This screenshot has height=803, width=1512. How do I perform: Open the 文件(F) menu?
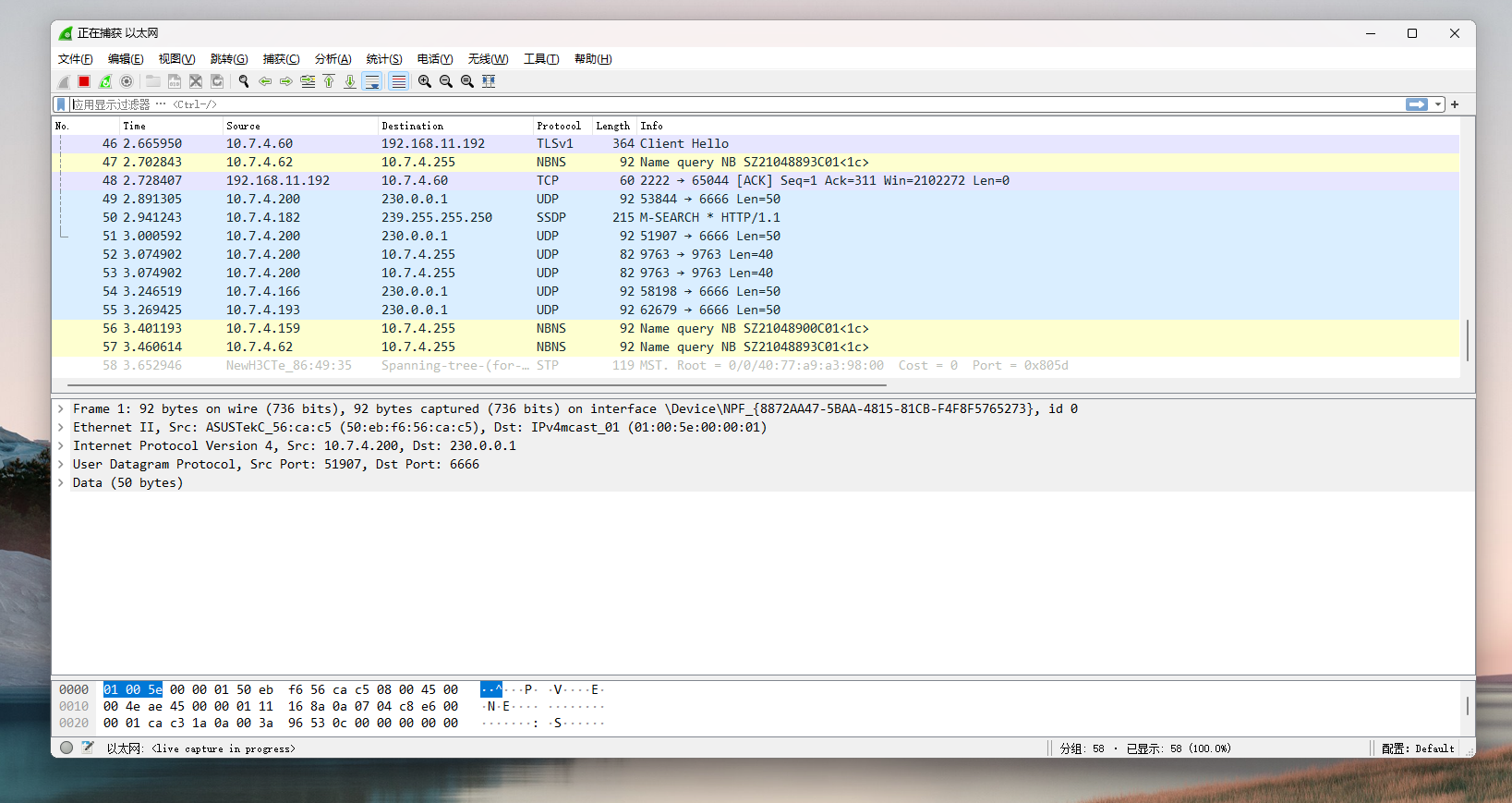pos(76,59)
